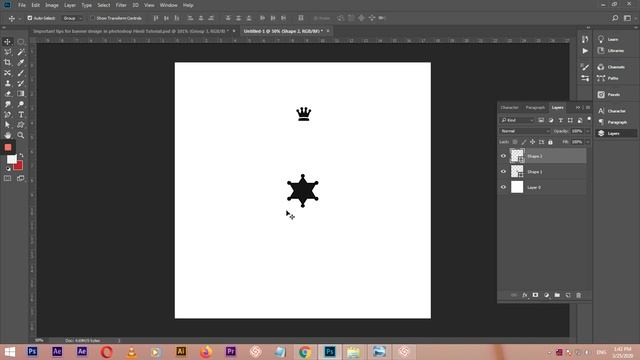
Task: Open search in the options bar
Action: click(615, 18)
